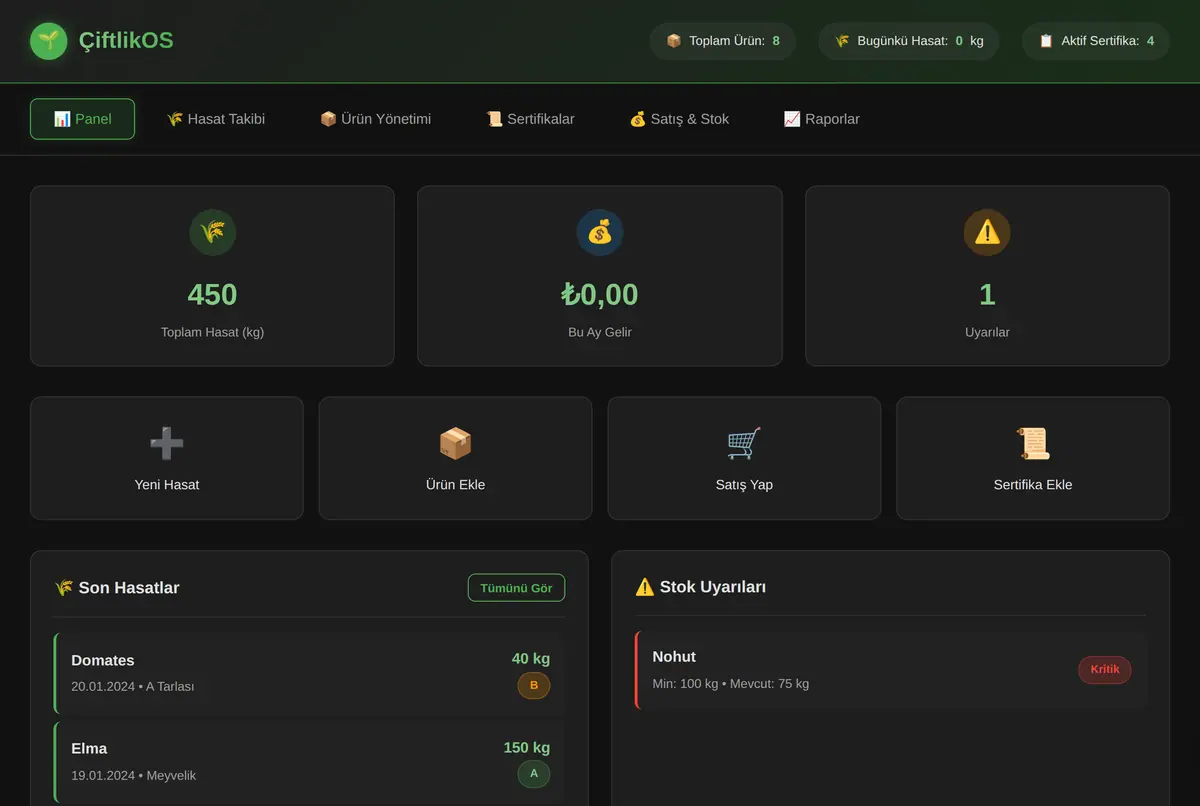Open the Ürün Yönetimi tab

[x=376, y=119]
